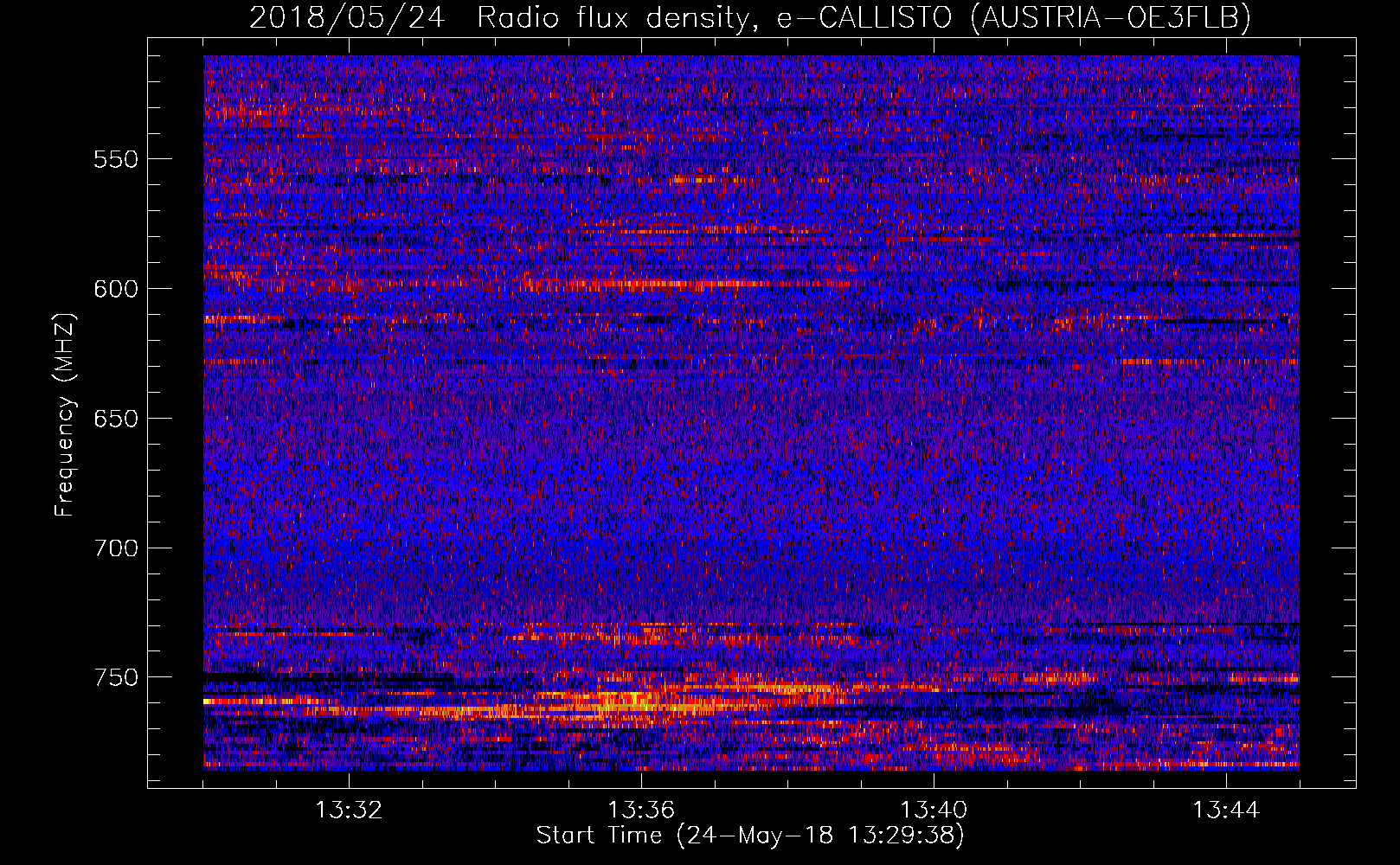Click the "Start Time (24-May-18 13:29:38)" label
The width and height of the screenshot is (1400, 865).
[x=750, y=835]
